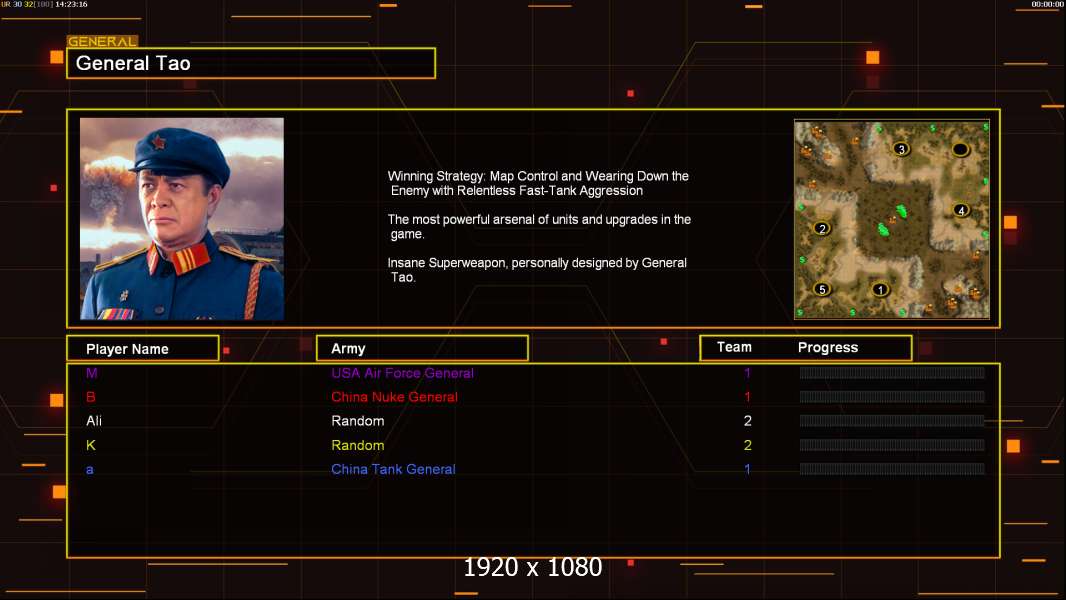1066x600 pixels.
Task: Click start position 4 on the minimap
Action: 961,210
